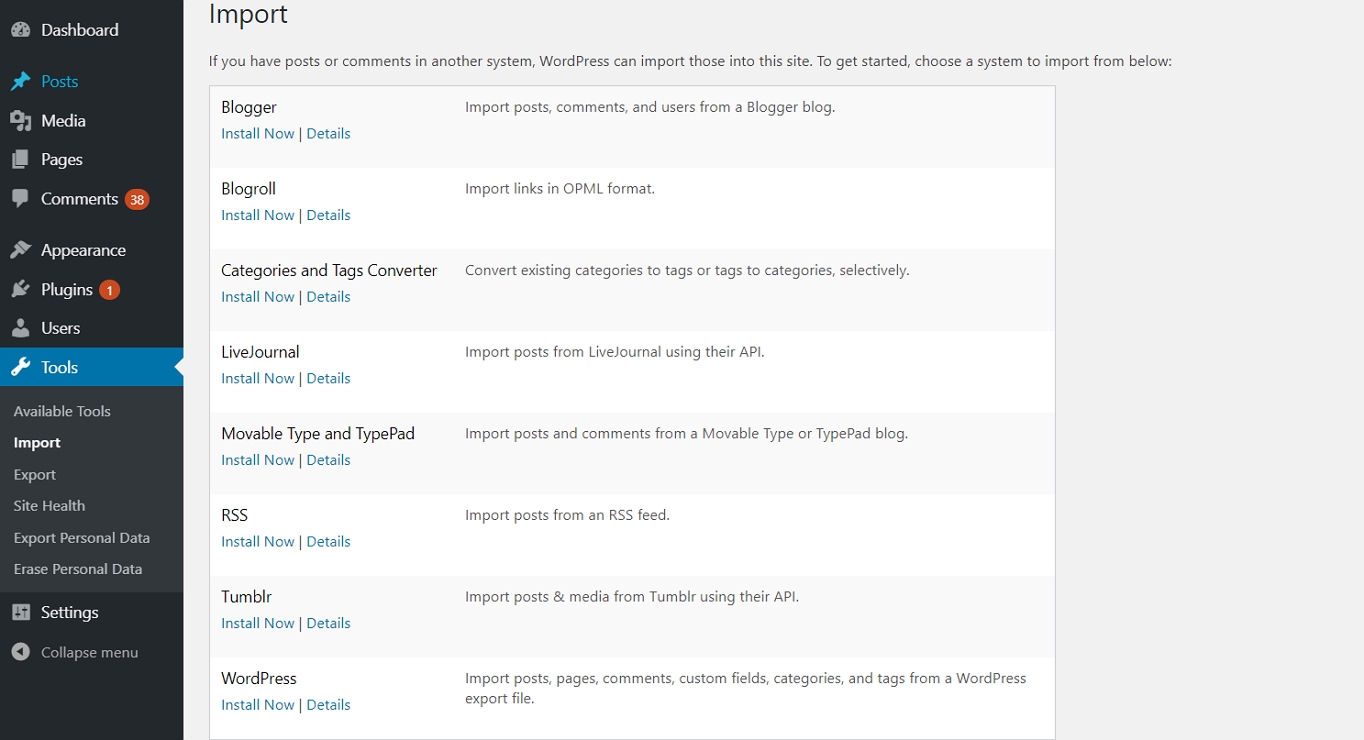Click the Import page heading
1364x740 pixels.
tap(248, 14)
